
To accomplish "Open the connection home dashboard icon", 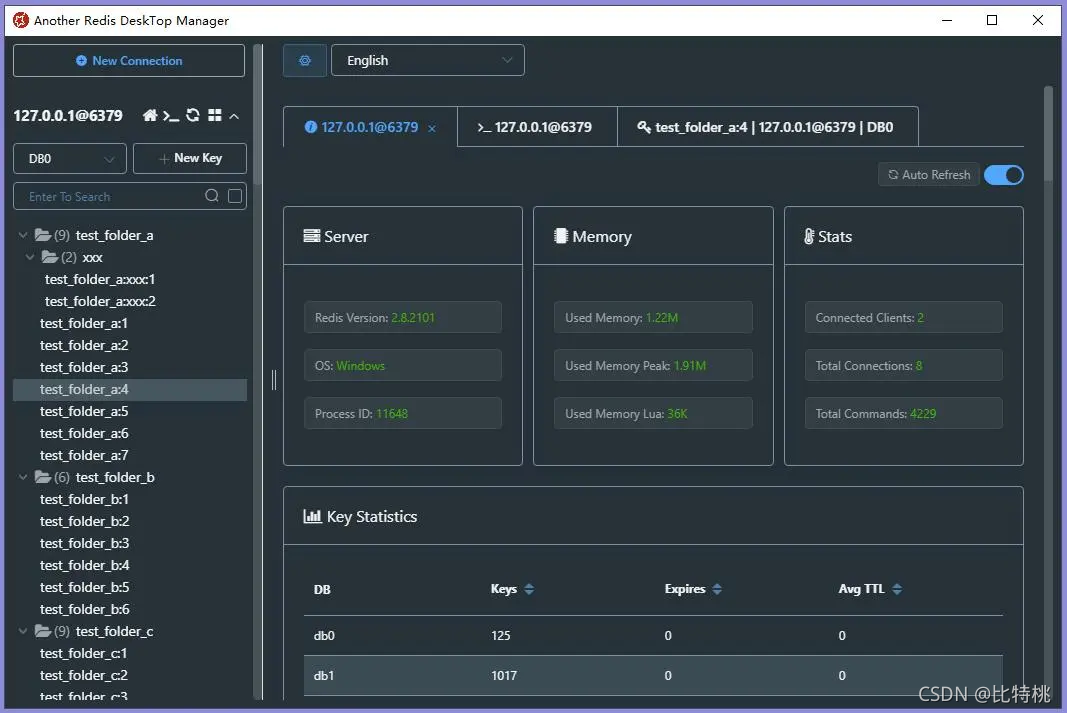I will click(150, 116).
